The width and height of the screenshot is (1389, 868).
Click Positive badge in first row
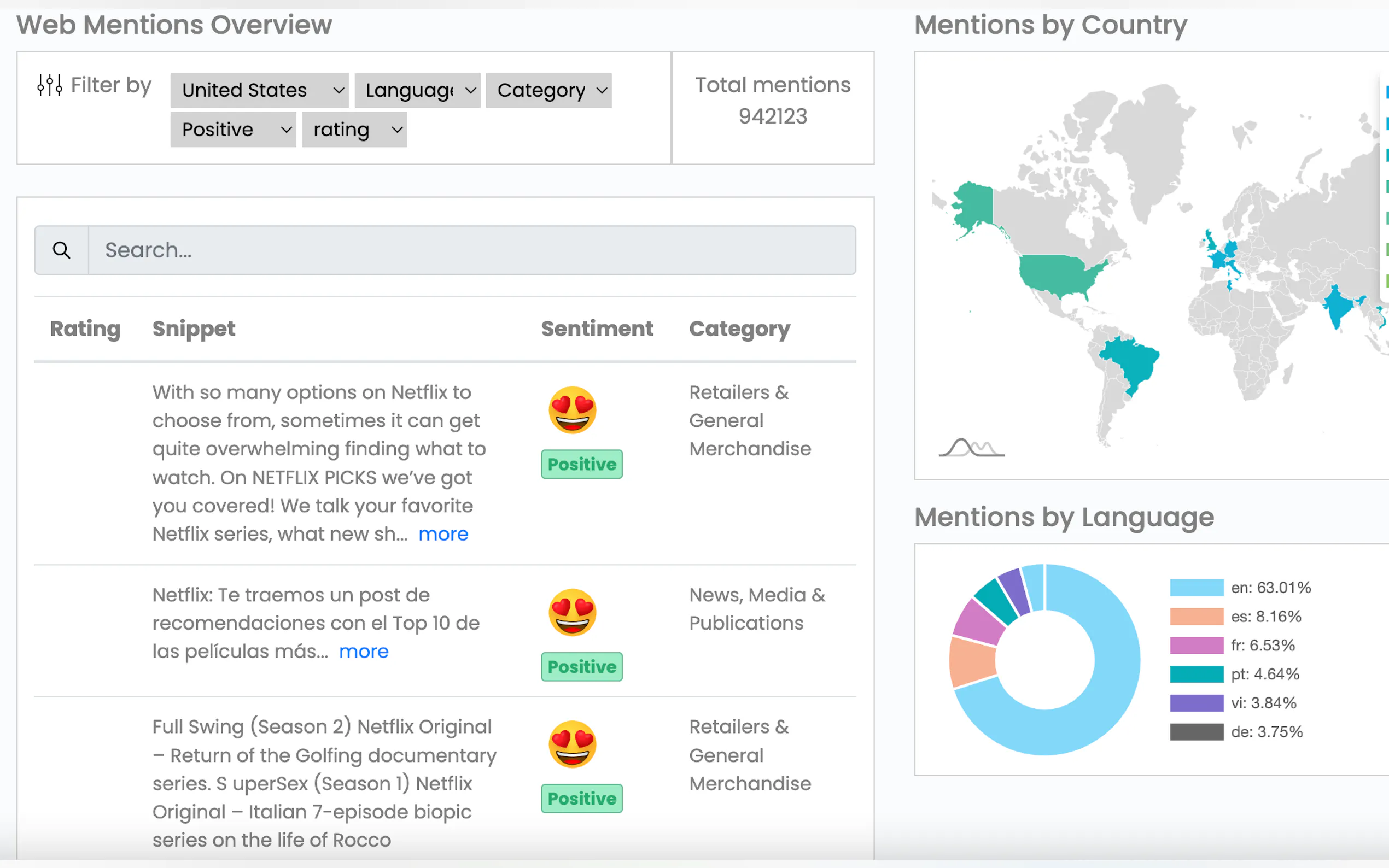click(581, 464)
